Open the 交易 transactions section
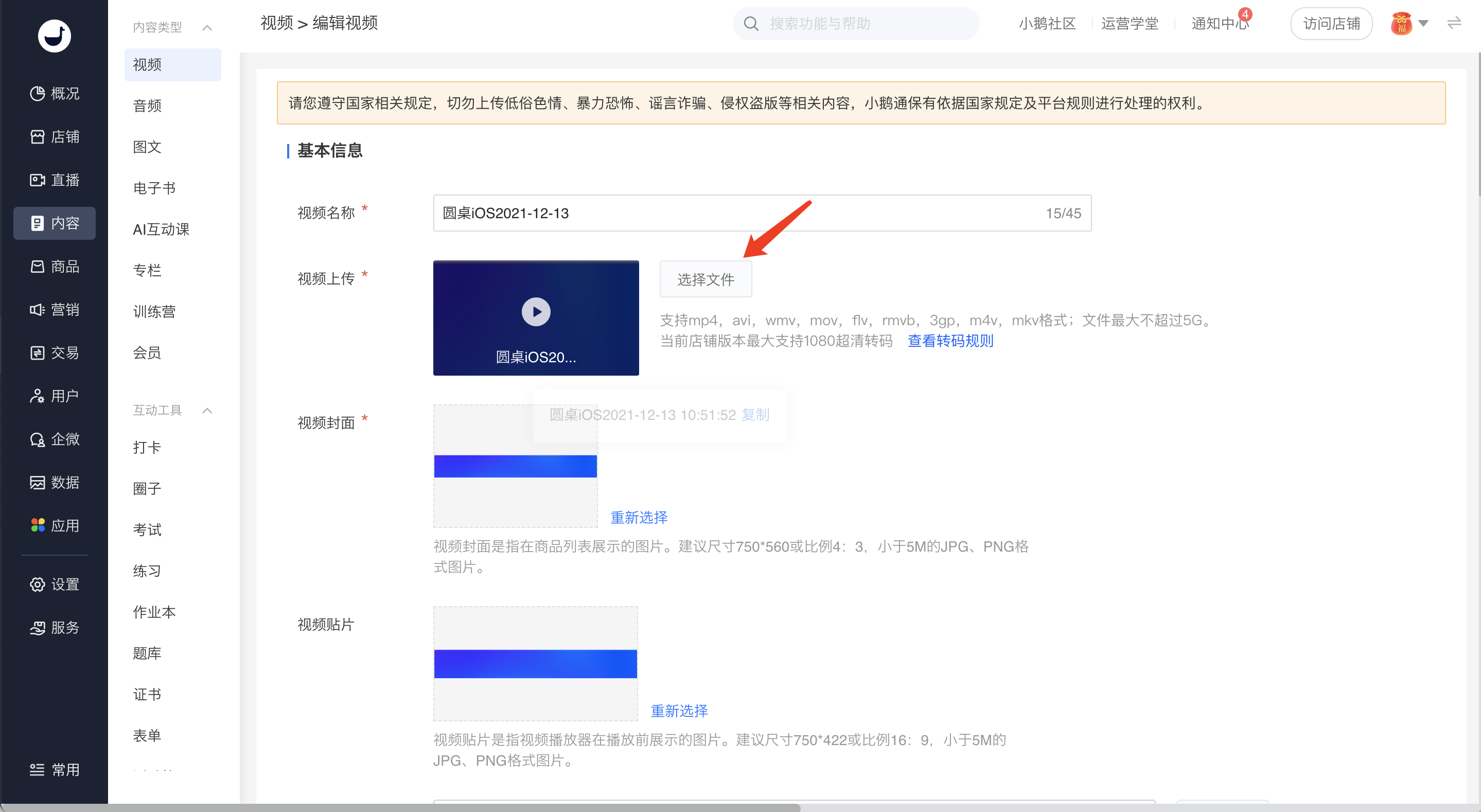The image size is (1481, 812). click(55, 352)
